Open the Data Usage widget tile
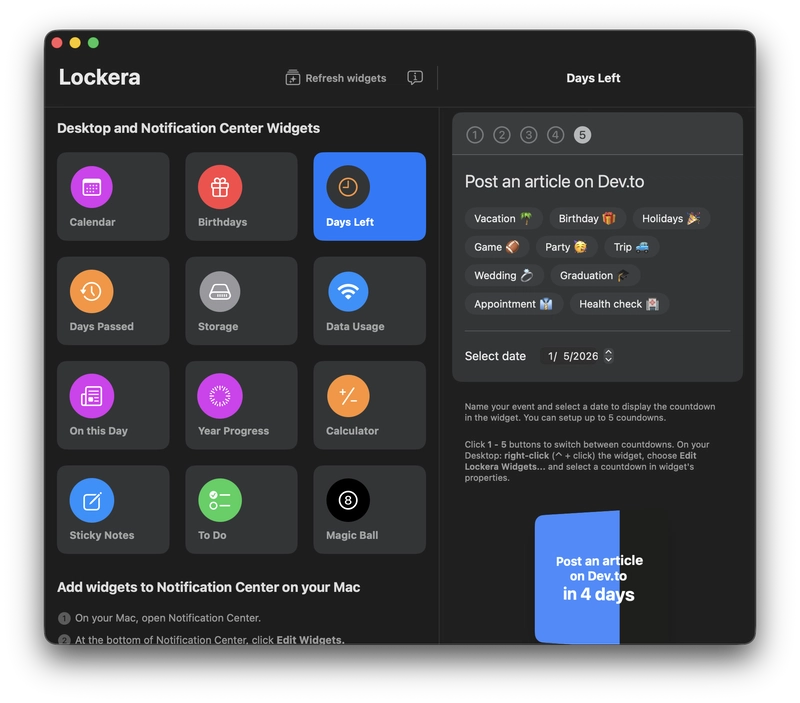Viewport: 800px width, 703px height. (x=369, y=301)
